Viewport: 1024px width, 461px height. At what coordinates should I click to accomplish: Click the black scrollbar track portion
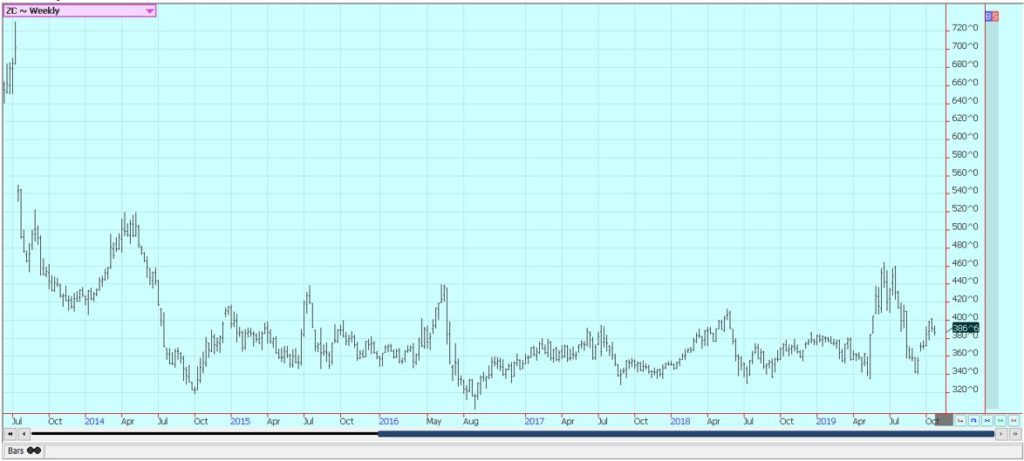coord(204,434)
